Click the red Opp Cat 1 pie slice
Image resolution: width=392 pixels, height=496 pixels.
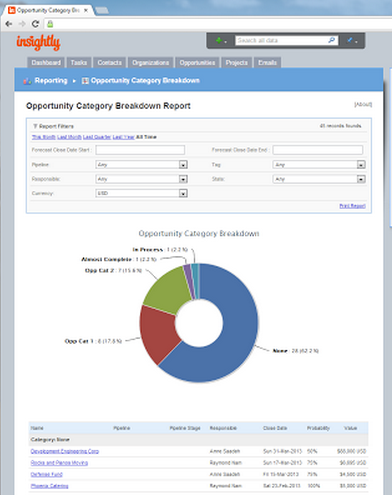tap(157, 333)
